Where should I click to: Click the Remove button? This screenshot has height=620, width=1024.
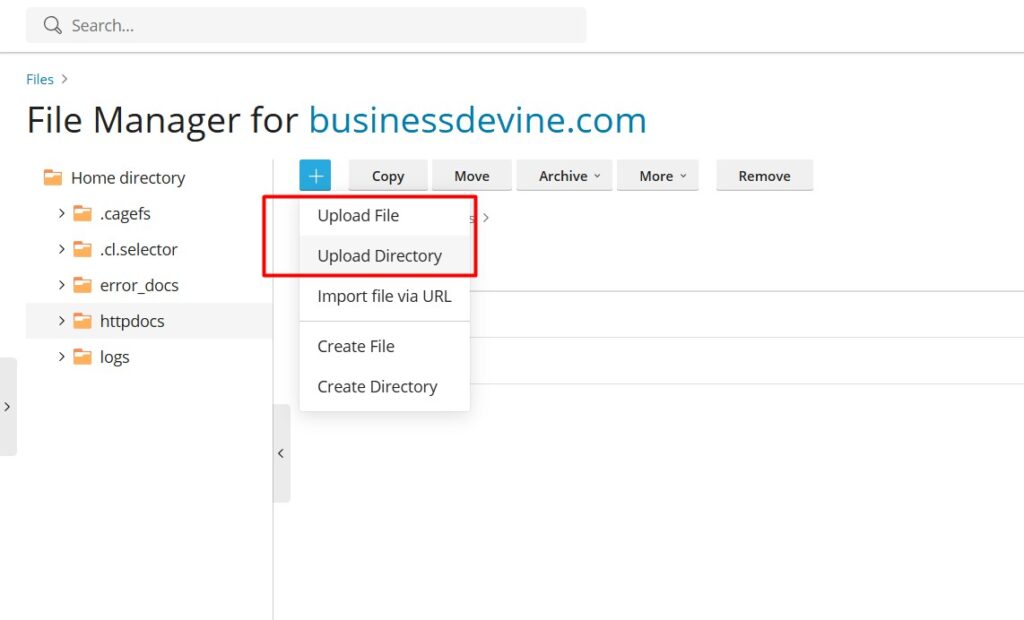click(x=765, y=176)
